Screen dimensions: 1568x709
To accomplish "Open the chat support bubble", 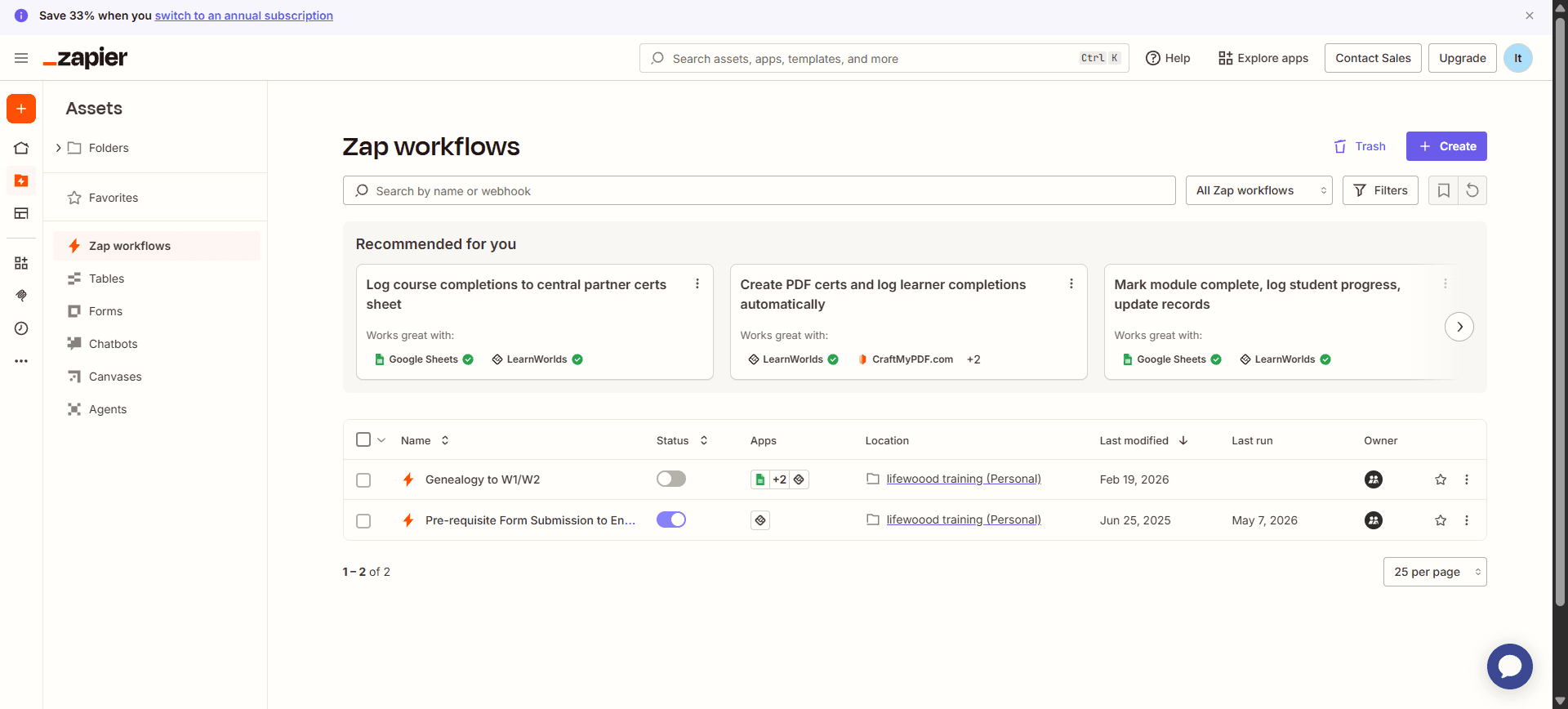I will pos(1510,667).
